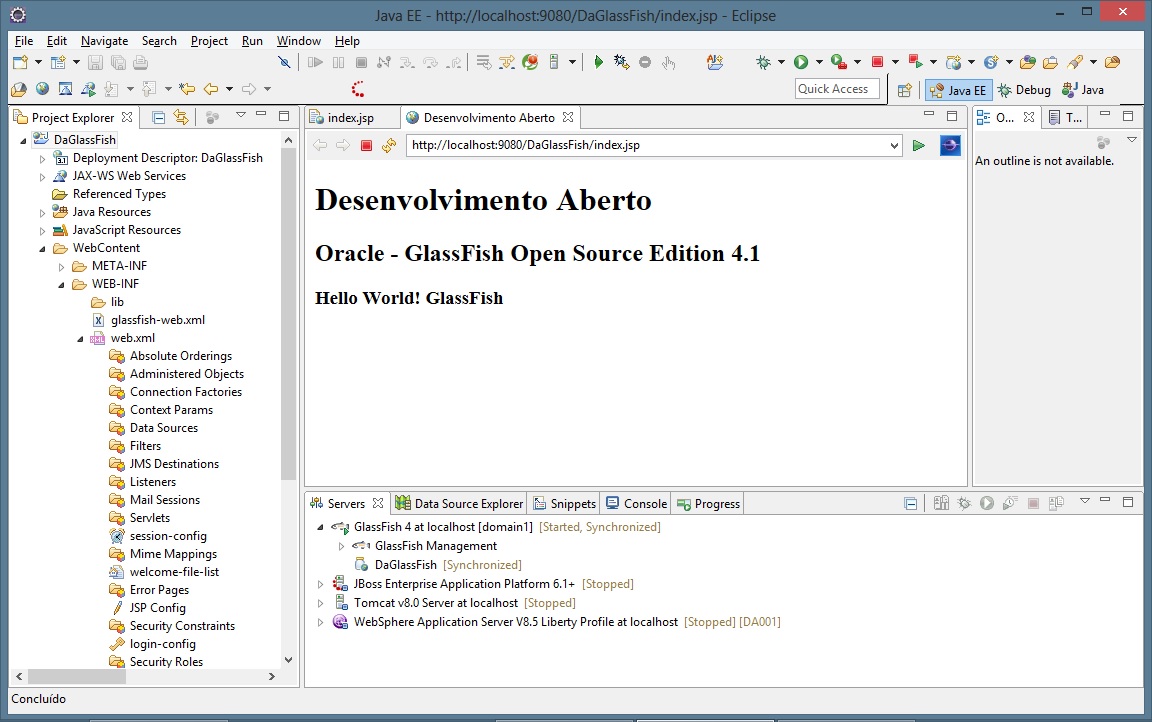The width and height of the screenshot is (1152, 722).
Task: Click the Quick Access search field
Action: pyautogui.click(x=837, y=89)
